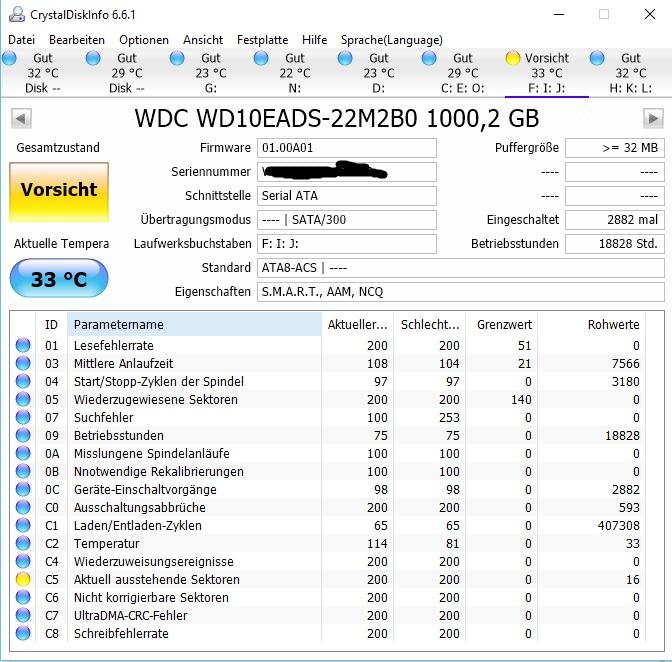Click the Laufwerksbuchstaben field F: I: J:

click(347, 244)
